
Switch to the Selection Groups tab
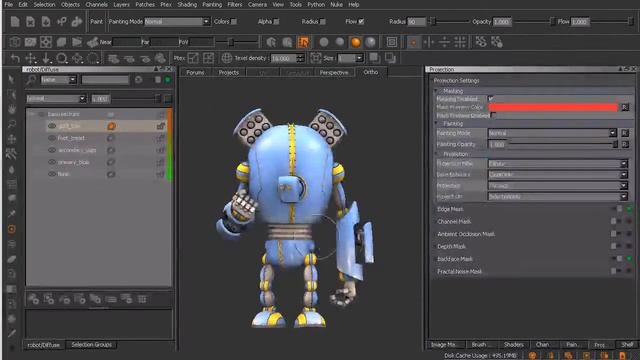[91, 344]
